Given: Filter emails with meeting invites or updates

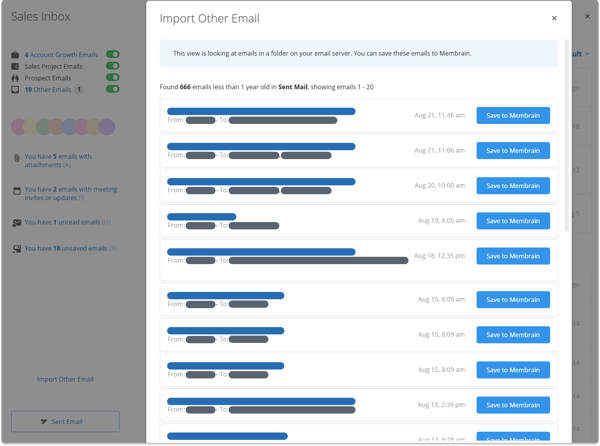Looking at the screenshot, I should coord(71,194).
